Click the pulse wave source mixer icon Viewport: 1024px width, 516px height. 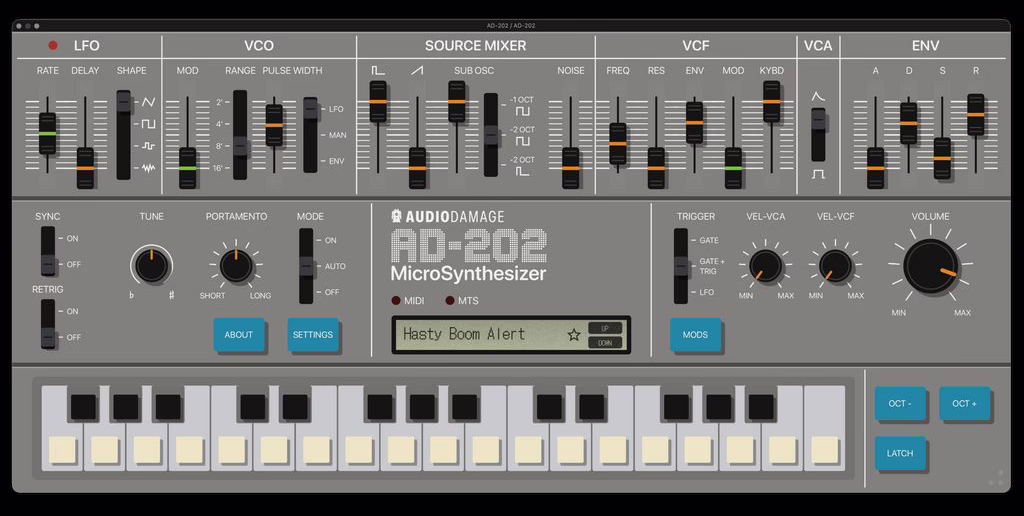pyautogui.click(x=378, y=71)
